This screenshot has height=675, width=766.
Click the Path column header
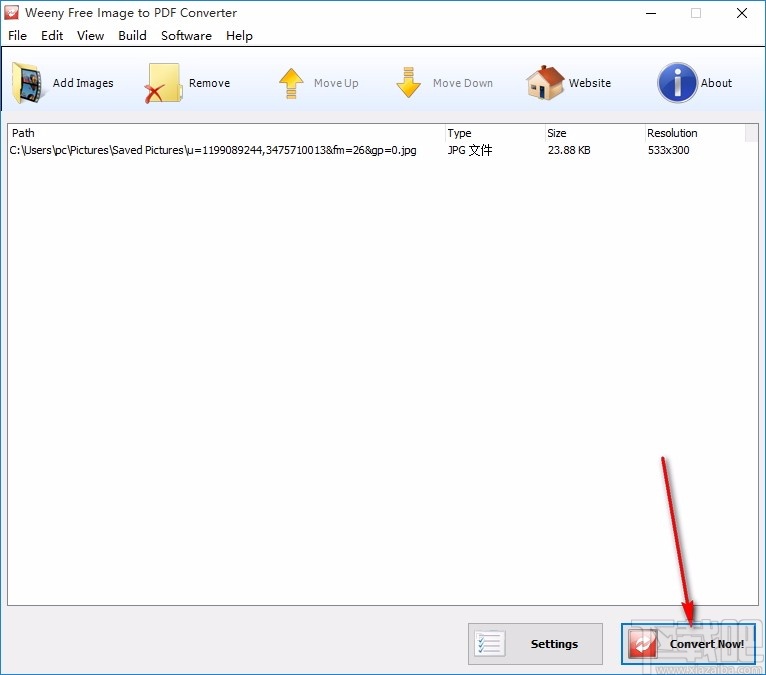point(226,133)
